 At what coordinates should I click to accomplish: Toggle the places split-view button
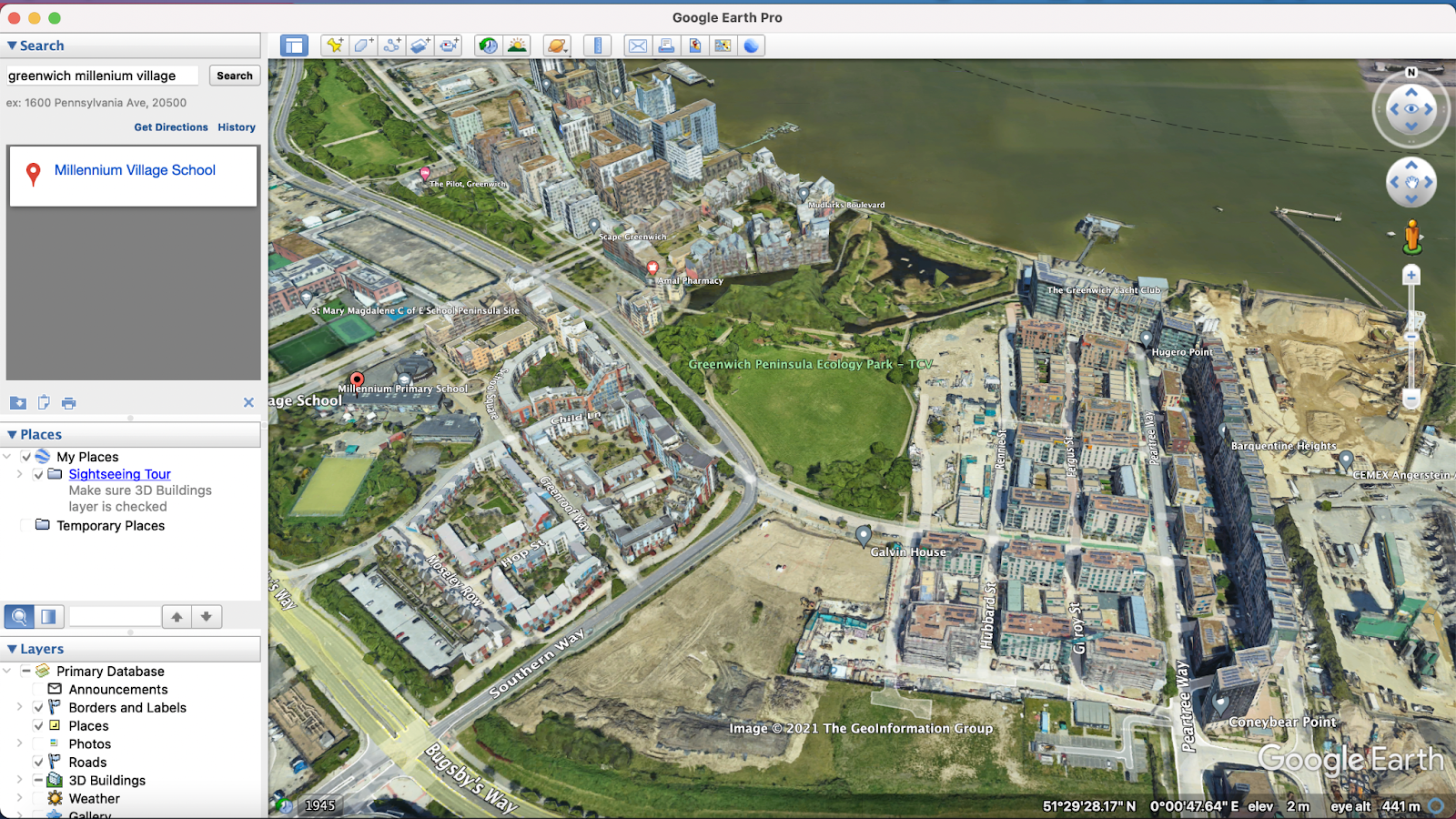pos(48,616)
